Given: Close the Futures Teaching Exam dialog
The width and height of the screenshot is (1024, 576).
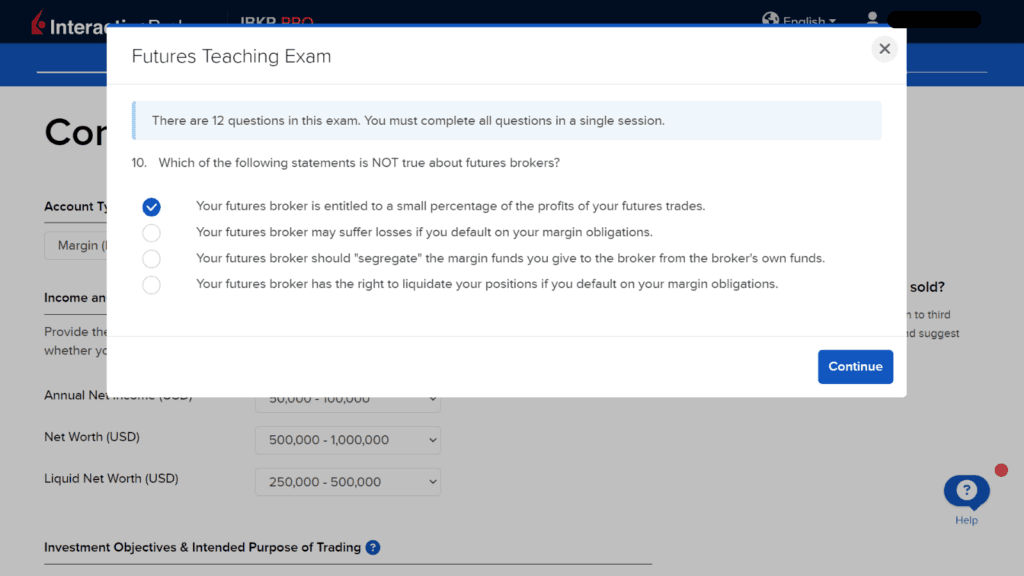Looking at the screenshot, I should click(884, 48).
